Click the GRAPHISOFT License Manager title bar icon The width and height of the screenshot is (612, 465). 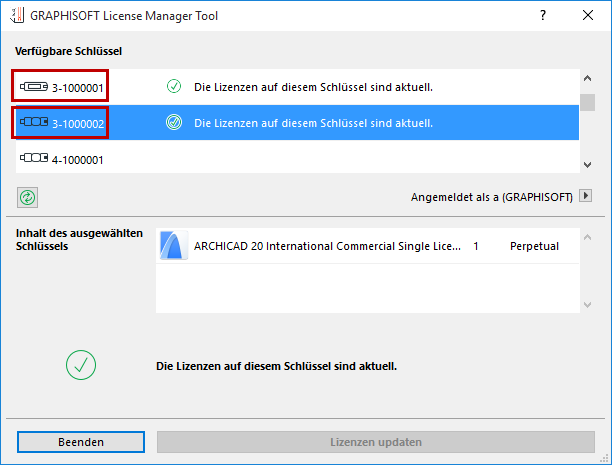[x=17, y=16]
